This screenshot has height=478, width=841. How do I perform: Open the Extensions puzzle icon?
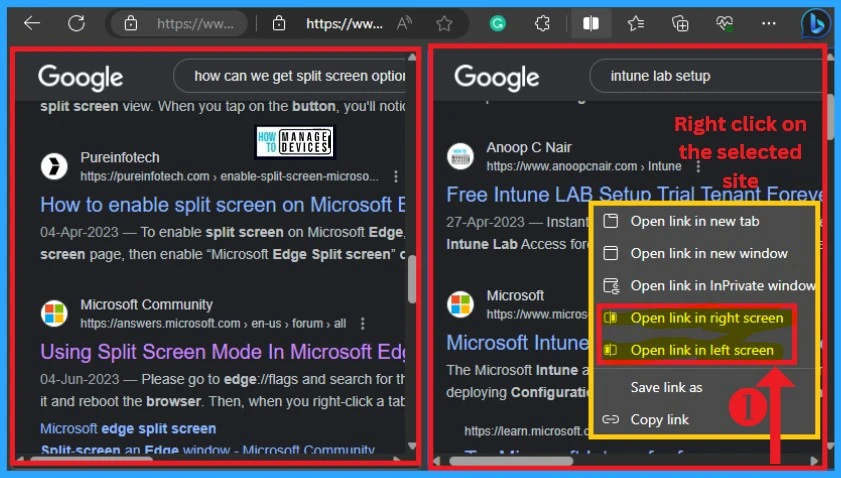[x=542, y=23]
